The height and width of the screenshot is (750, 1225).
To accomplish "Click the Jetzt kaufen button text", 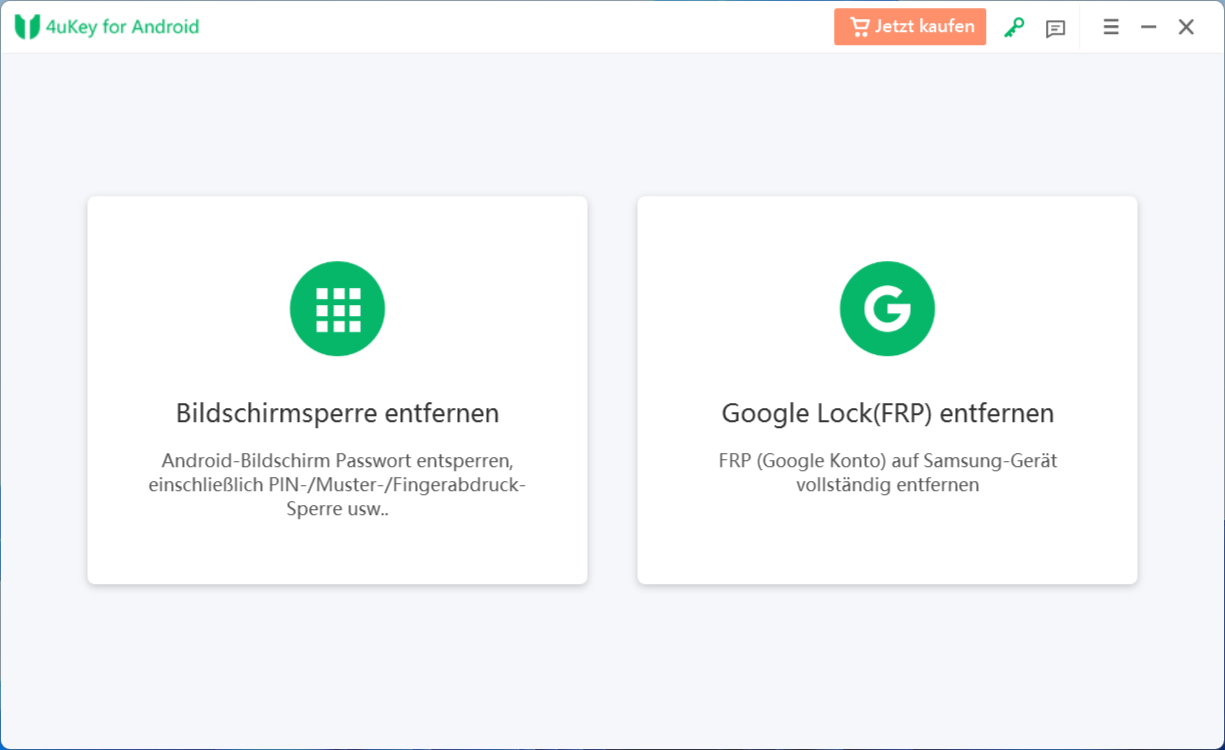I will click(x=925, y=27).
